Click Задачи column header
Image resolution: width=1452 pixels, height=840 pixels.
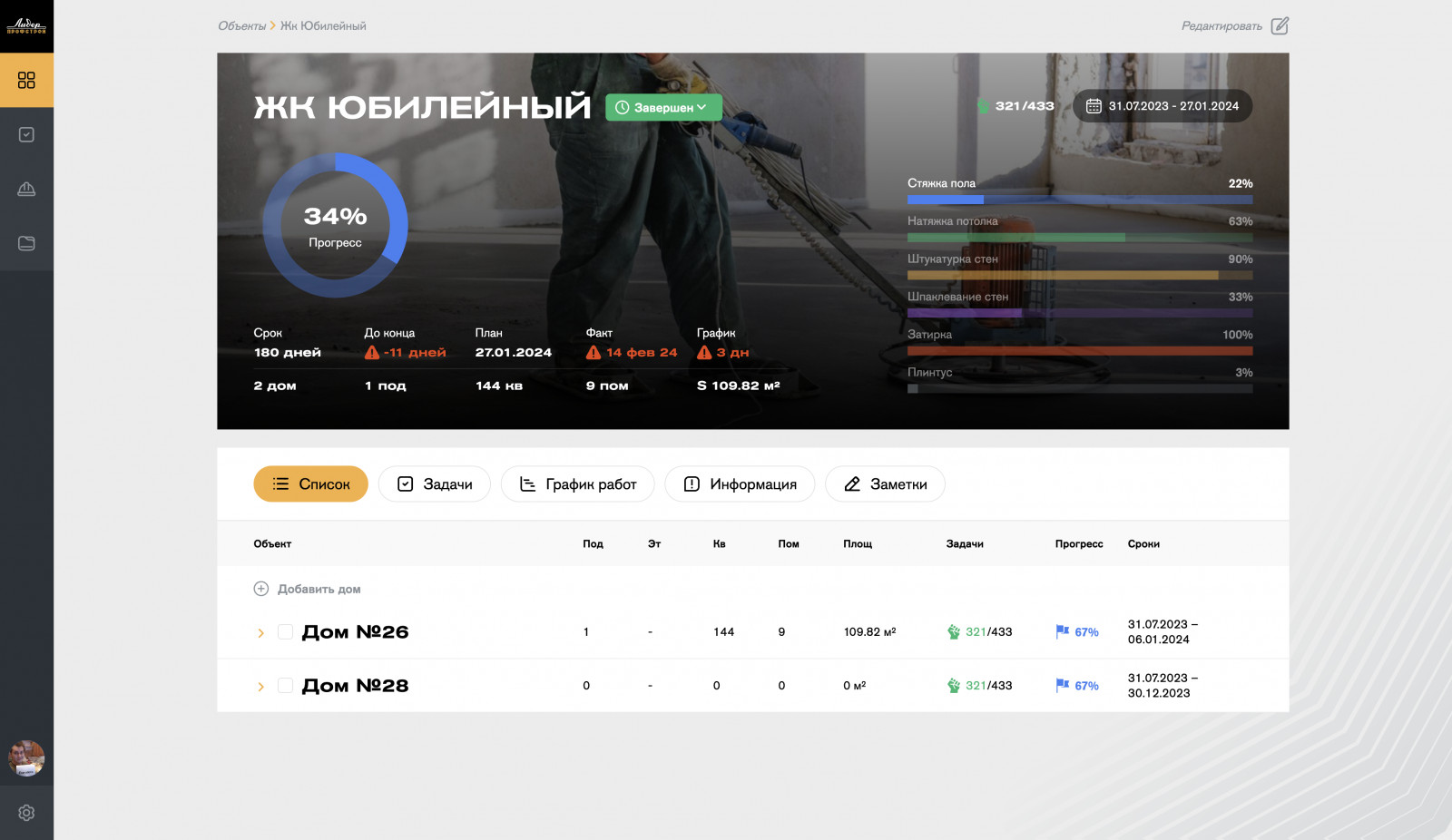[x=965, y=543]
